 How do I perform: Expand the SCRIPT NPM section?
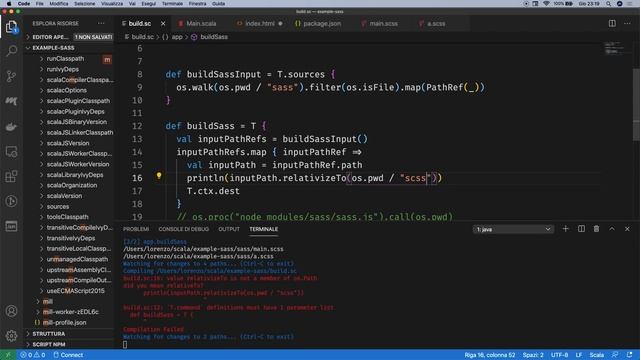pos(69,344)
